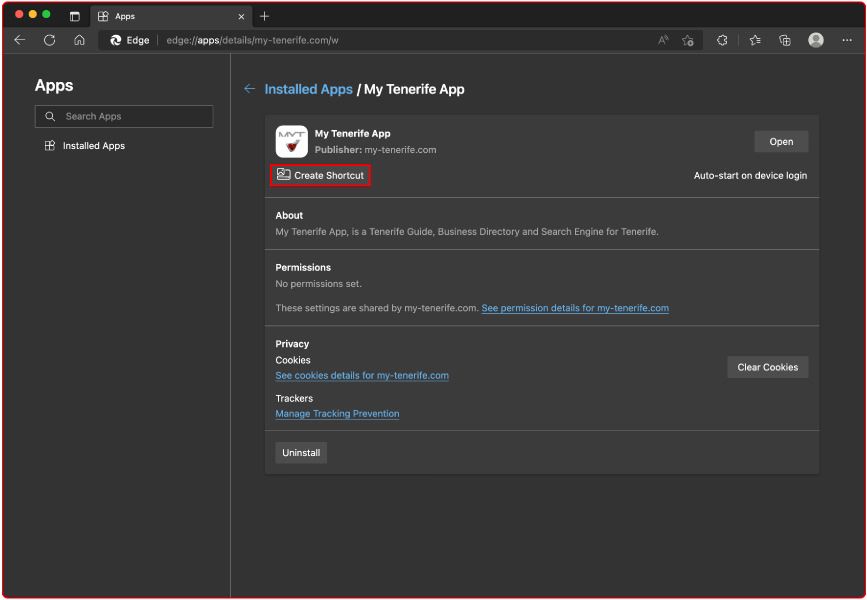Open the Favorites list
The height and width of the screenshot is (600, 867).
(755, 40)
